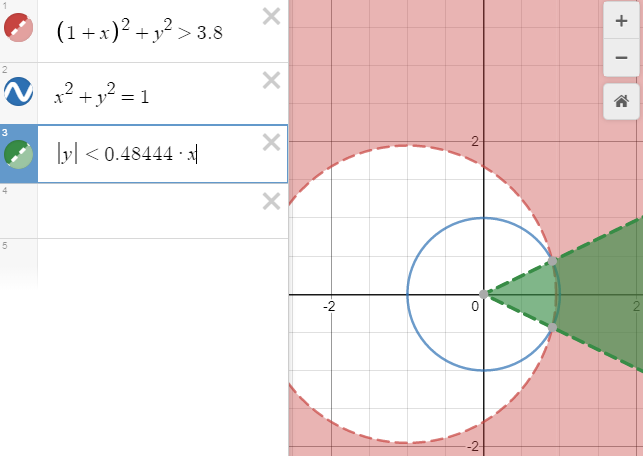Select lower intersection point on the blue circle

552,327
